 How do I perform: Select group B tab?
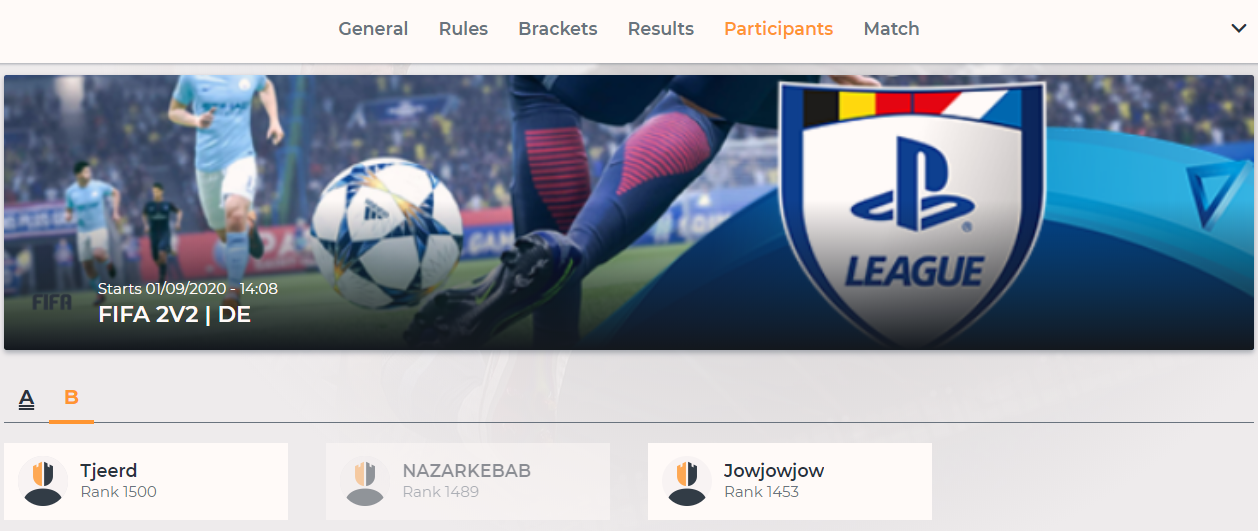coord(71,398)
